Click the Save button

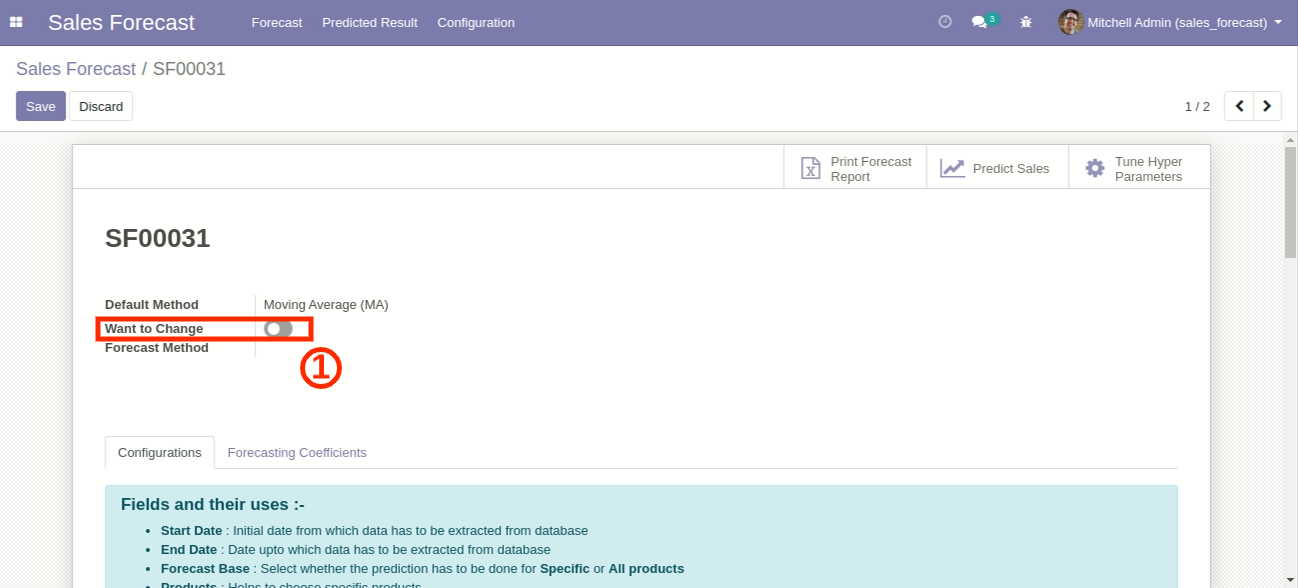(40, 106)
